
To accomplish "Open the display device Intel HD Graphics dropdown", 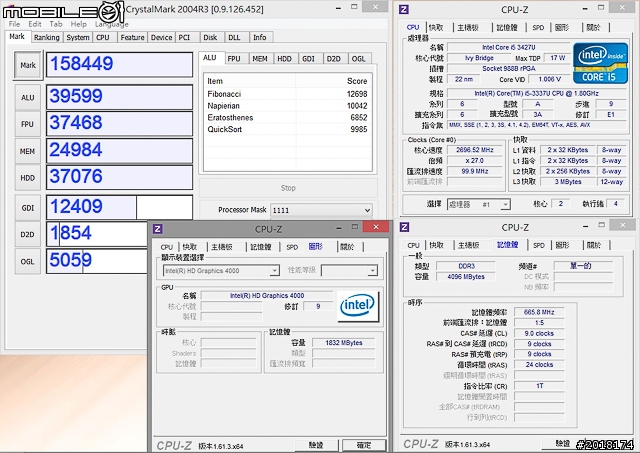I will (221, 271).
